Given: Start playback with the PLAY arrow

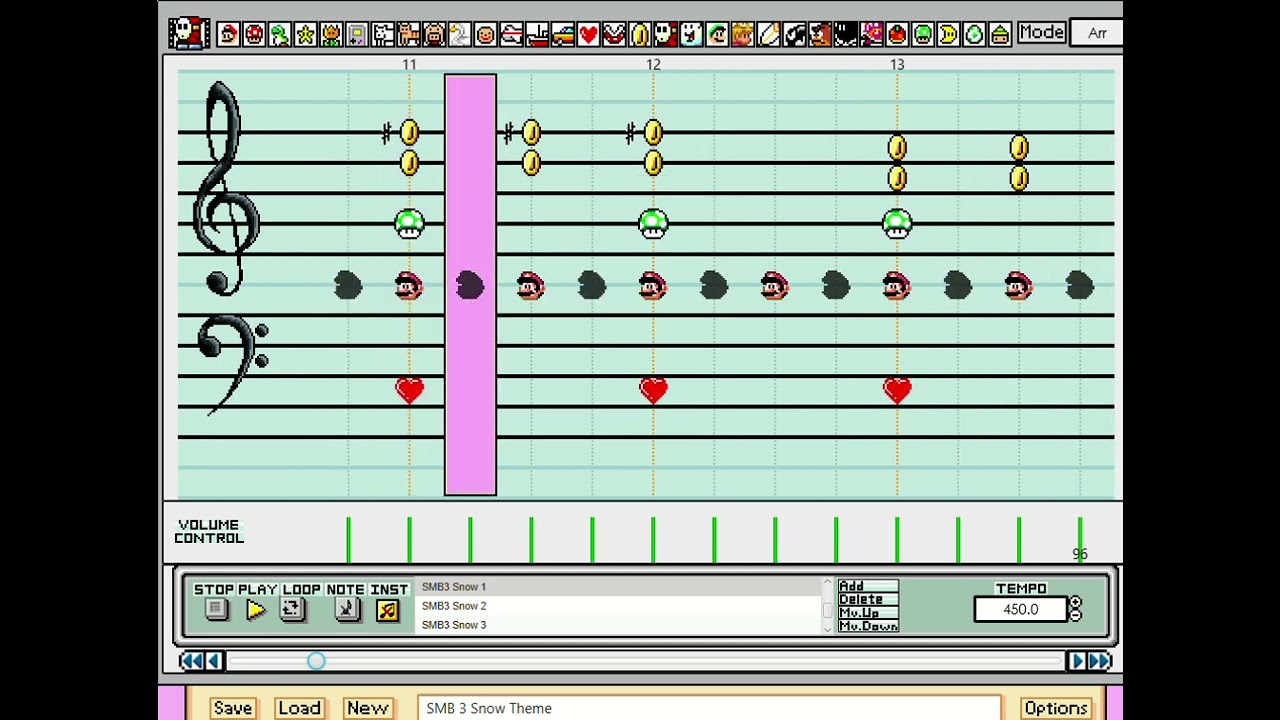Looking at the screenshot, I should coord(255,610).
